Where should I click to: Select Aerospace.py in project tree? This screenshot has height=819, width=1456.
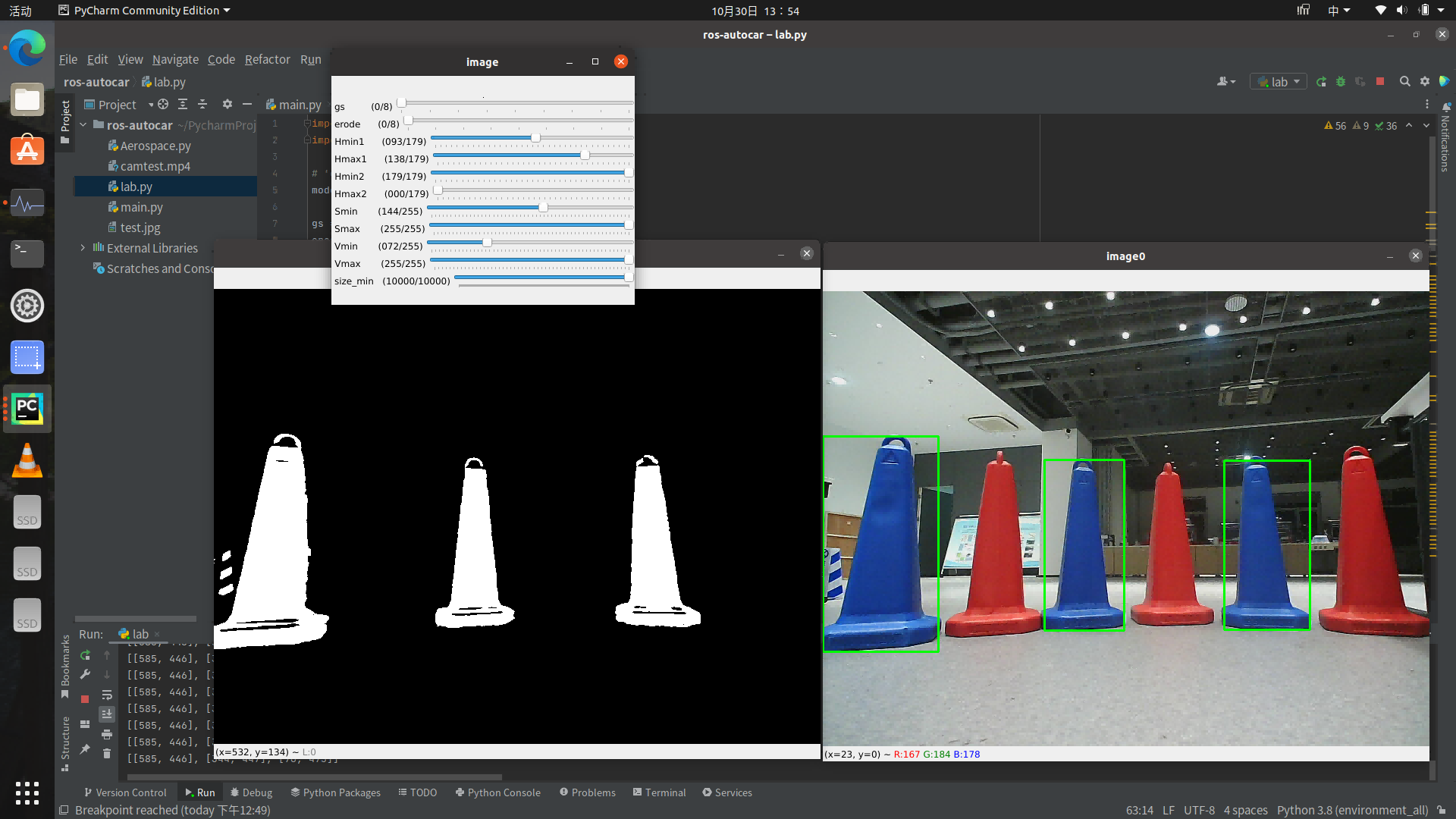coord(155,146)
